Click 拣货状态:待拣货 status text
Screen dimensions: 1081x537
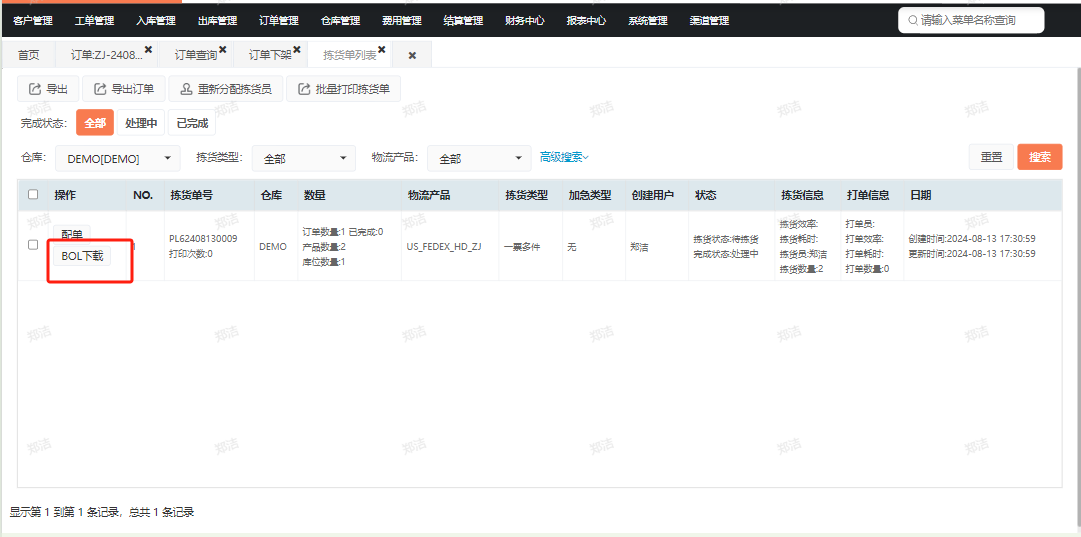(x=726, y=239)
